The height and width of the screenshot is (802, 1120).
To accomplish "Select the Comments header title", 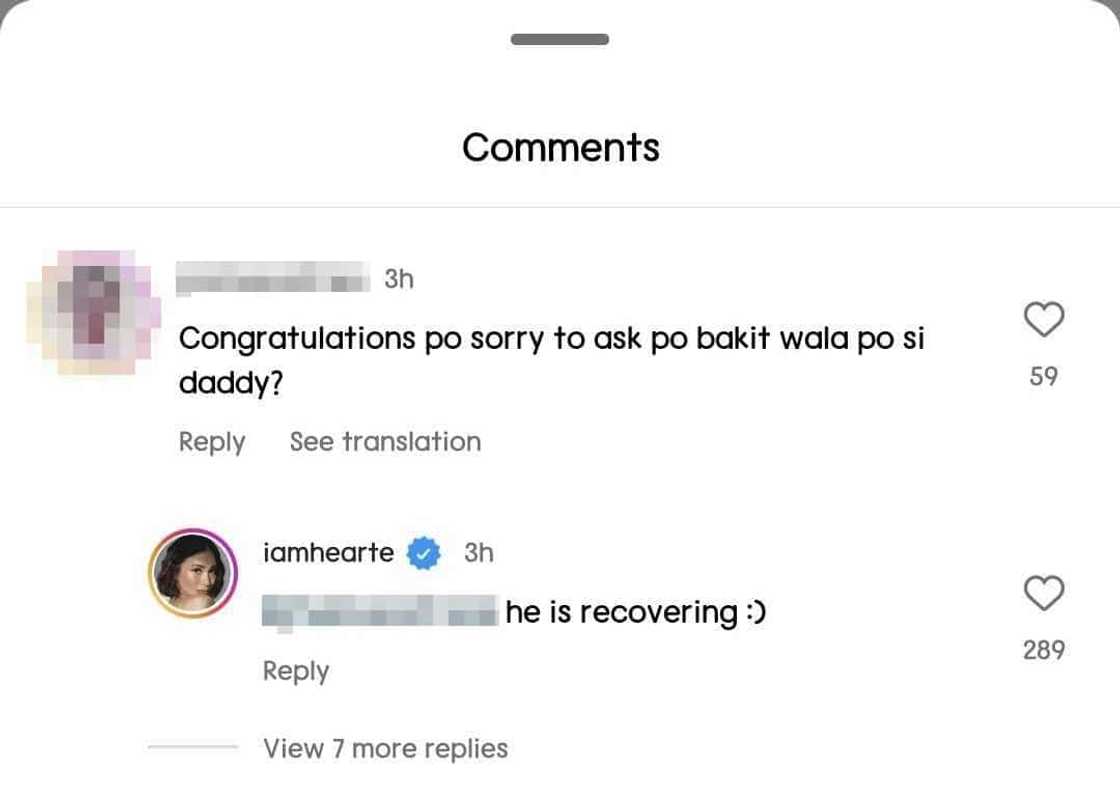I will [x=561, y=148].
